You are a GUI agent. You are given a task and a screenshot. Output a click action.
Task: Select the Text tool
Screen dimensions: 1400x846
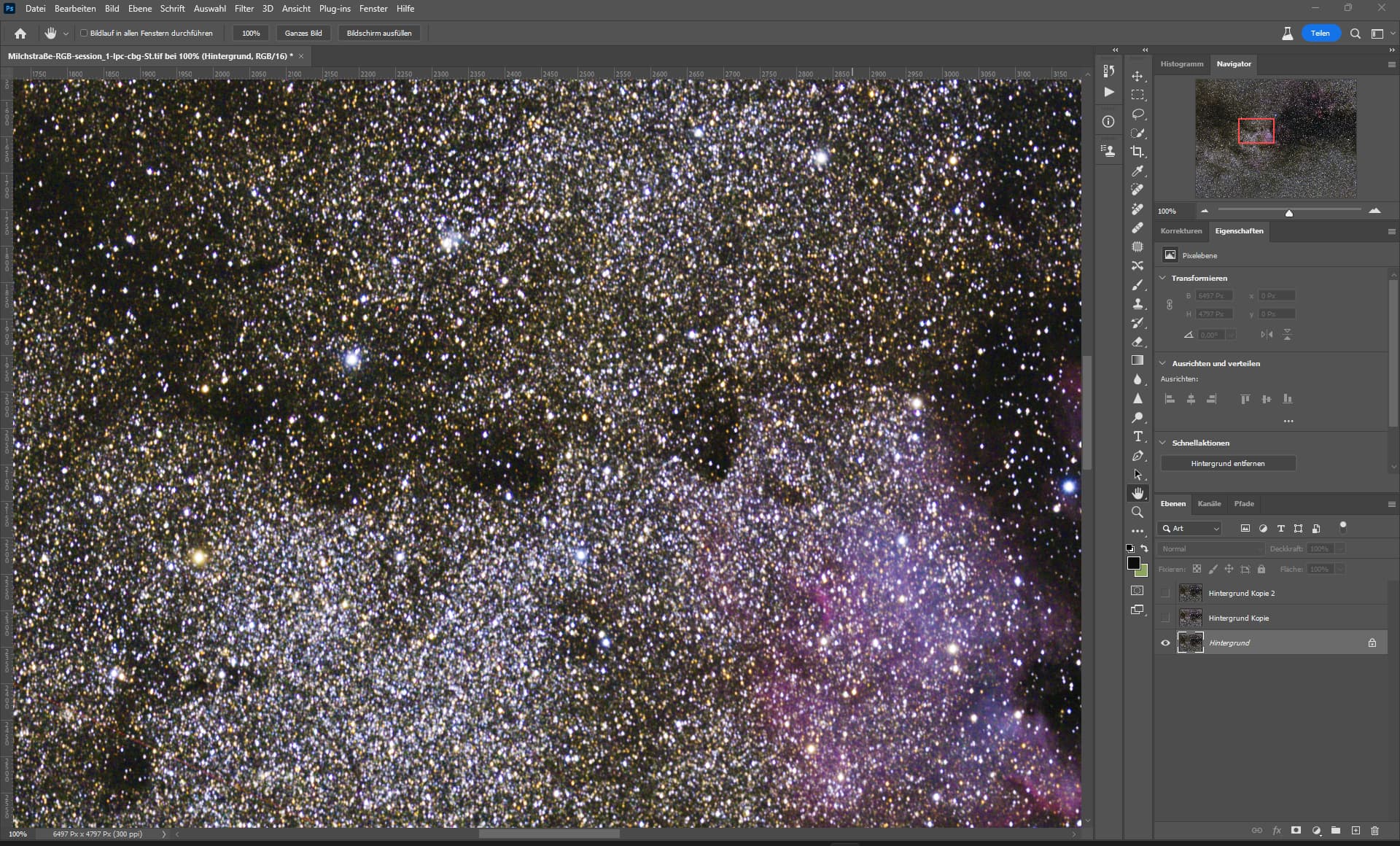click(1137, 436)
